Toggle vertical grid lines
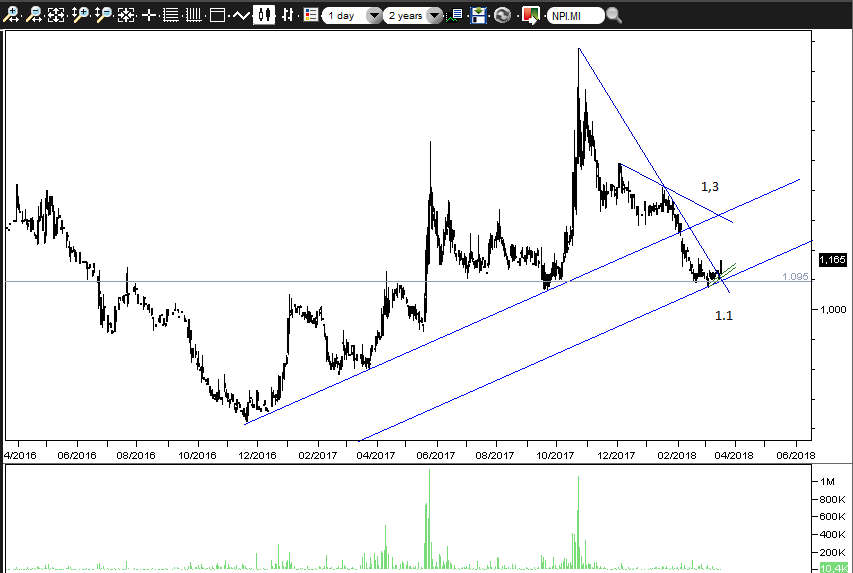 [194, 15]
